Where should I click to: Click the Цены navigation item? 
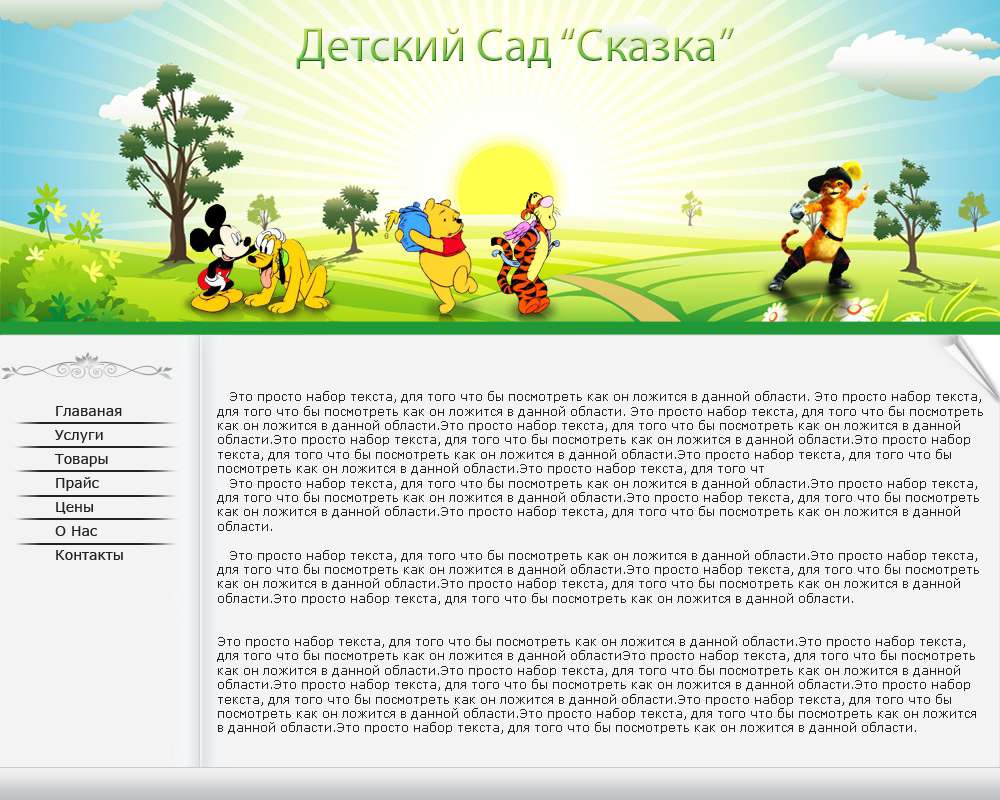click(75, 507)
